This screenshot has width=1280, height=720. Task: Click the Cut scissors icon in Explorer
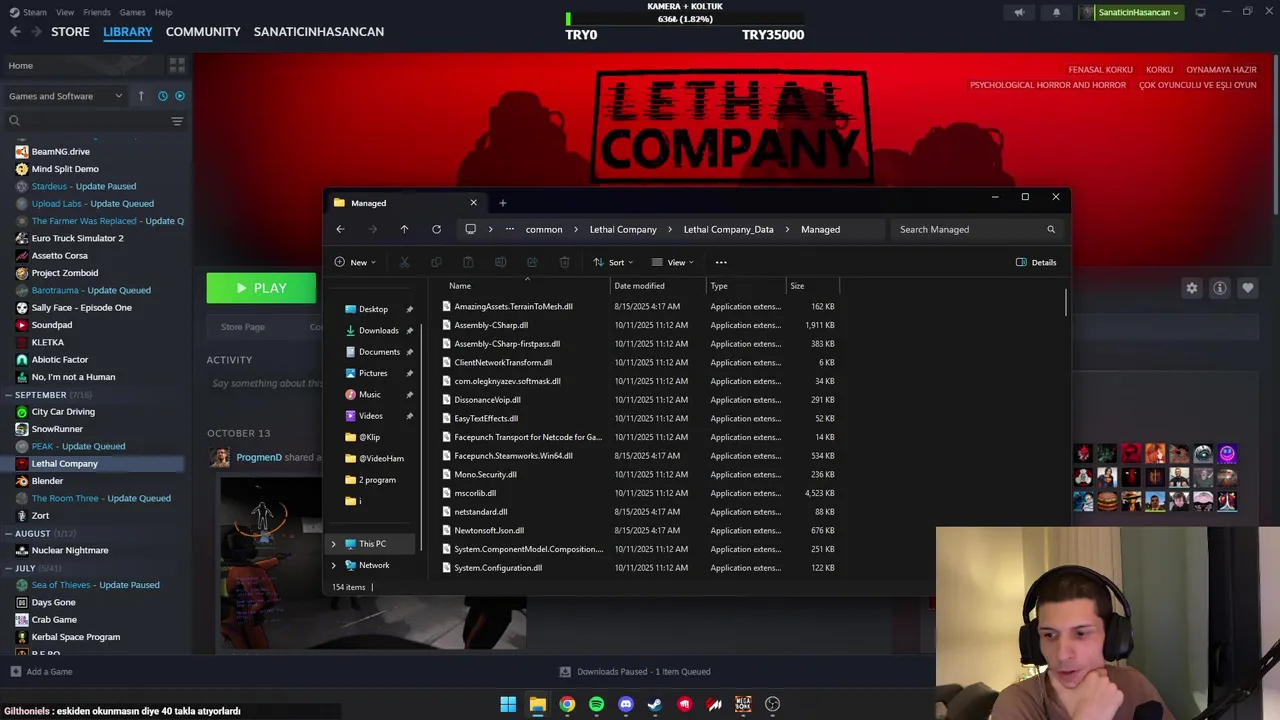point(404,262)
